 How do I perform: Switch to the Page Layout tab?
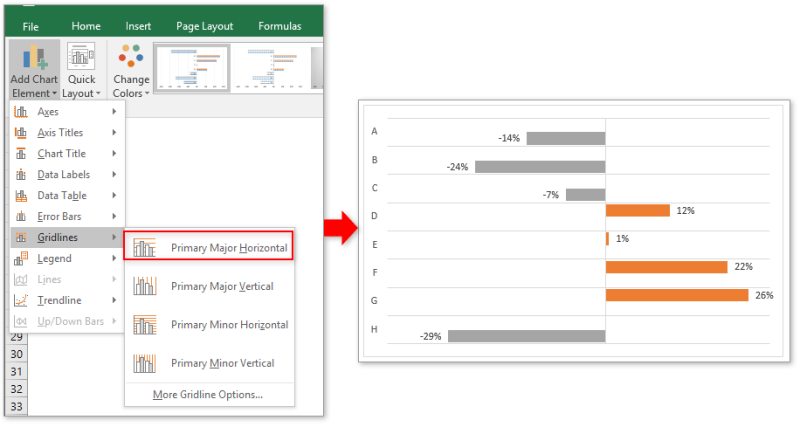(x=205, y=27)
